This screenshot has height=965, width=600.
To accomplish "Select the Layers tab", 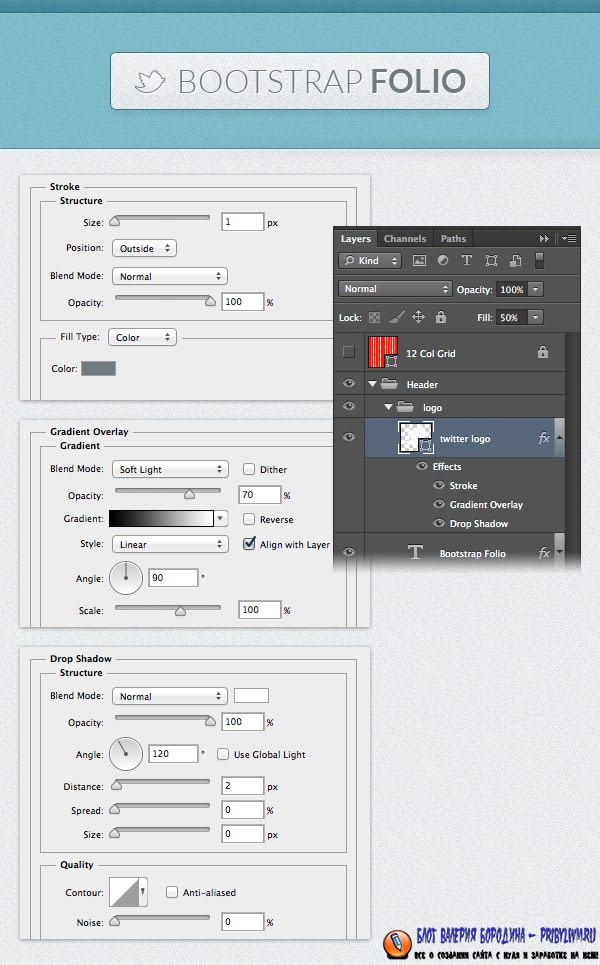I will 356,238.
